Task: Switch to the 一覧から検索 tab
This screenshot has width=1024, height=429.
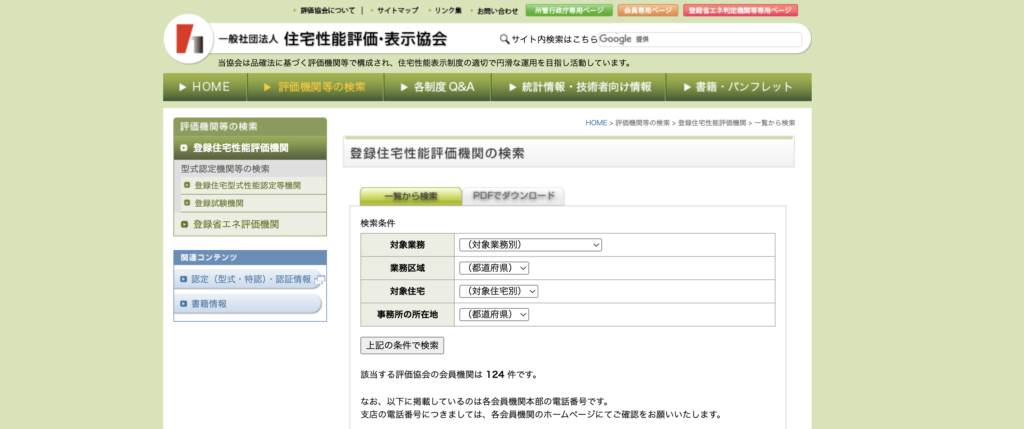Action: 411,196
